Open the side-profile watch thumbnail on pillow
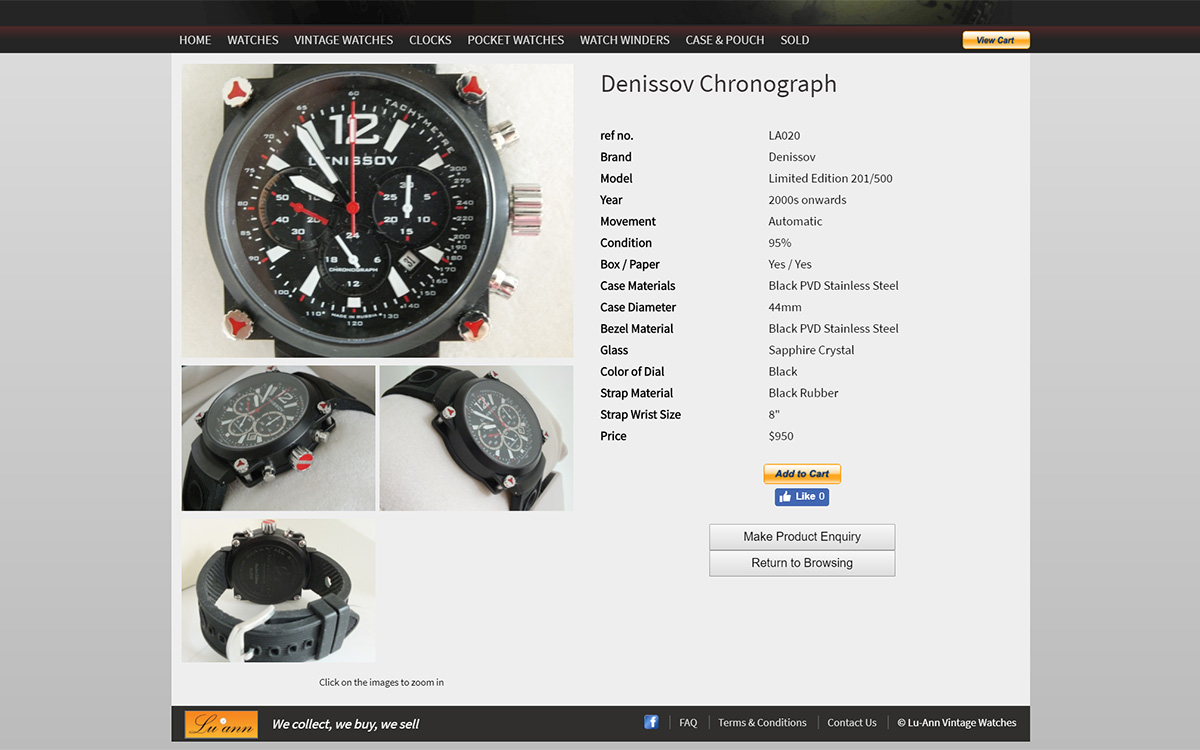This screenshot has height=750, width=1200. tap(476, 438)
